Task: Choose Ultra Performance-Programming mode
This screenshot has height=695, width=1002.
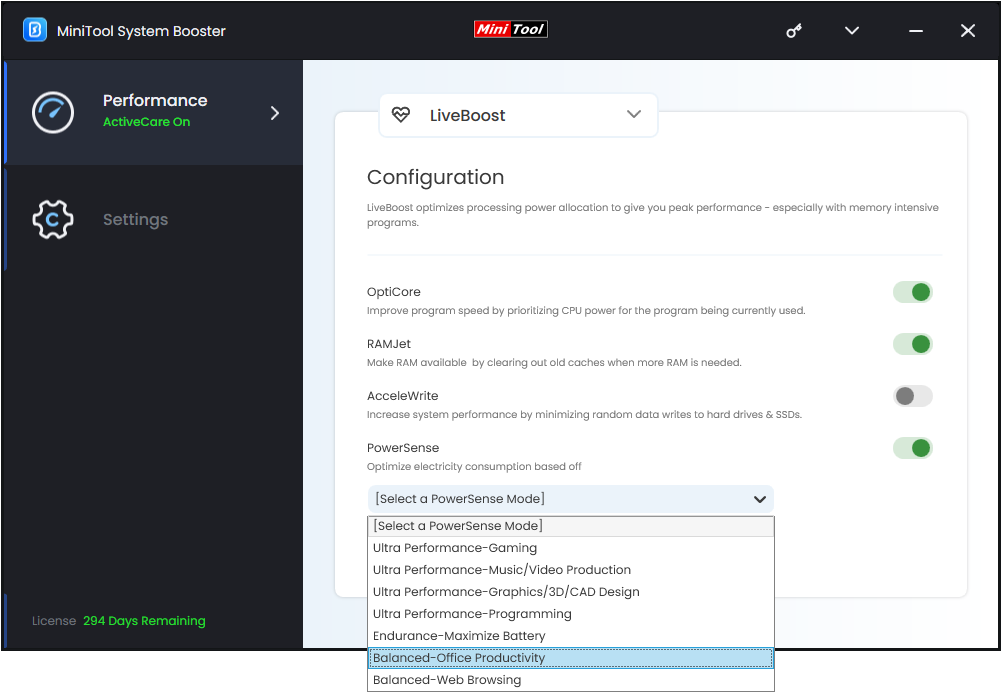Action: (x=571, y=614)
